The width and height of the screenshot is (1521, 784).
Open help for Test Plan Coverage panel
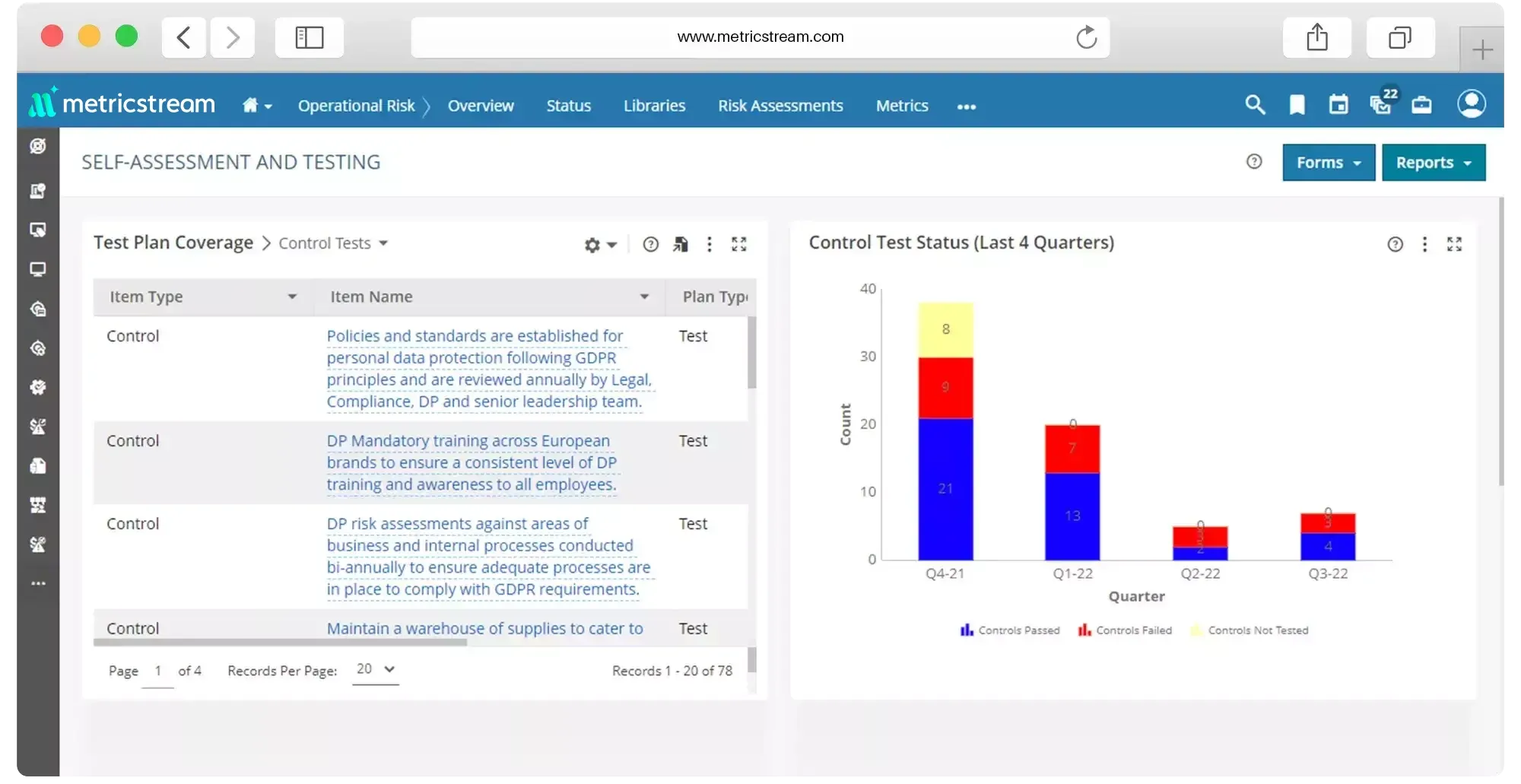click(650, 244)
